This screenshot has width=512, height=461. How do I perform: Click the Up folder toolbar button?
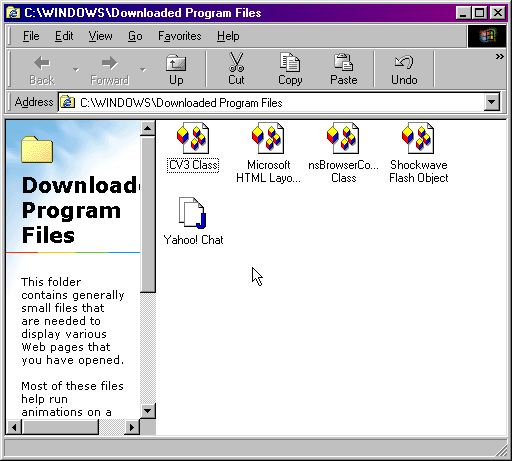(x=176, y=69)
